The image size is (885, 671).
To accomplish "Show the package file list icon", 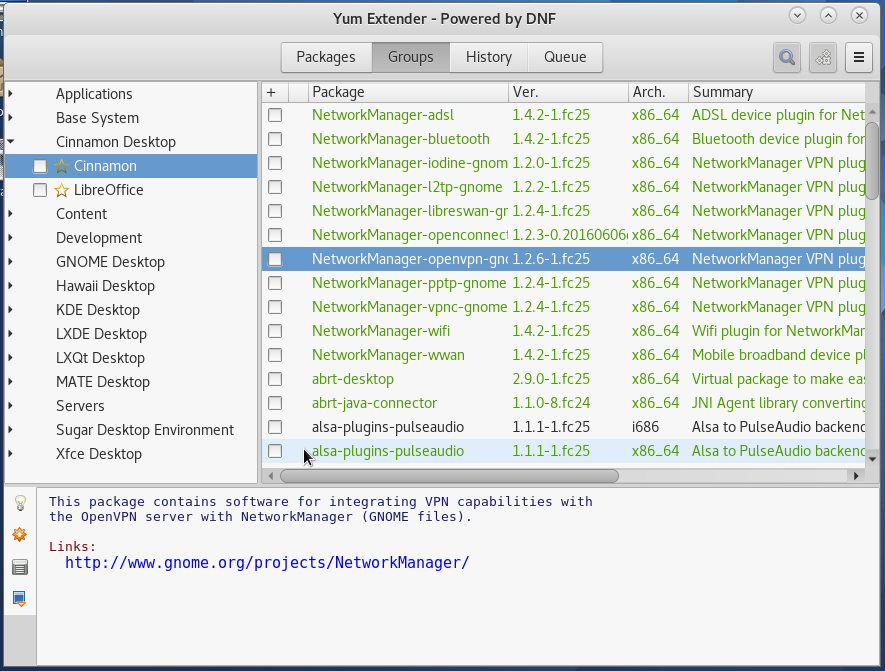I will point(20,566).
